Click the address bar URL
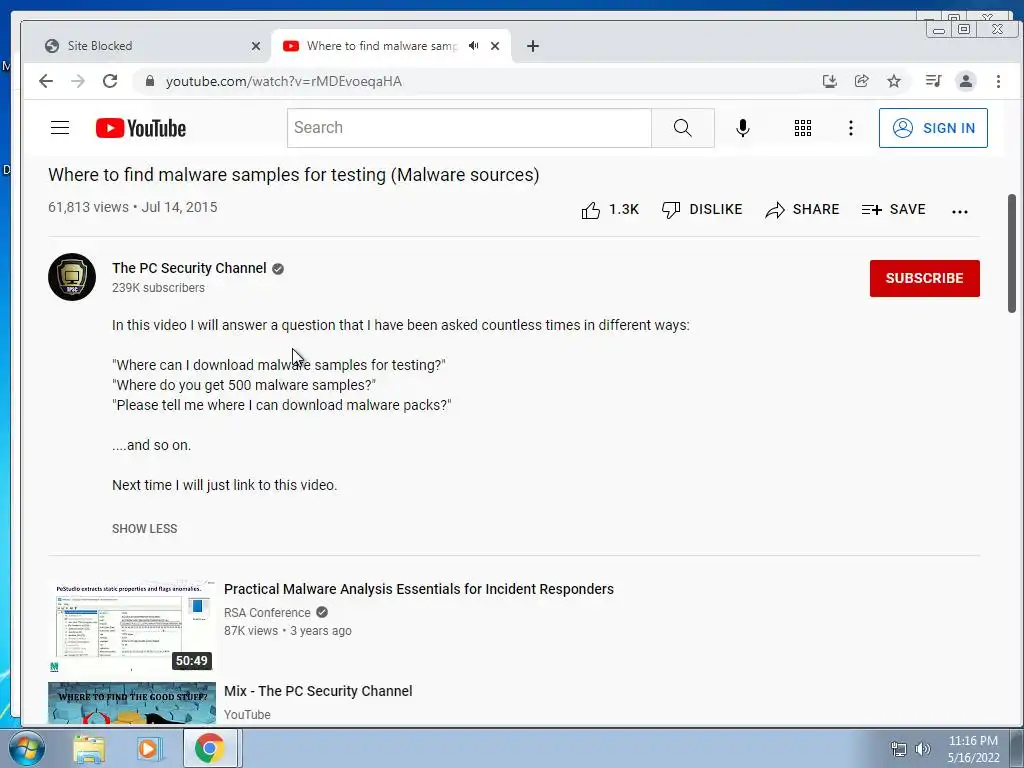The image size is (1024, 768). click(283, 81)
